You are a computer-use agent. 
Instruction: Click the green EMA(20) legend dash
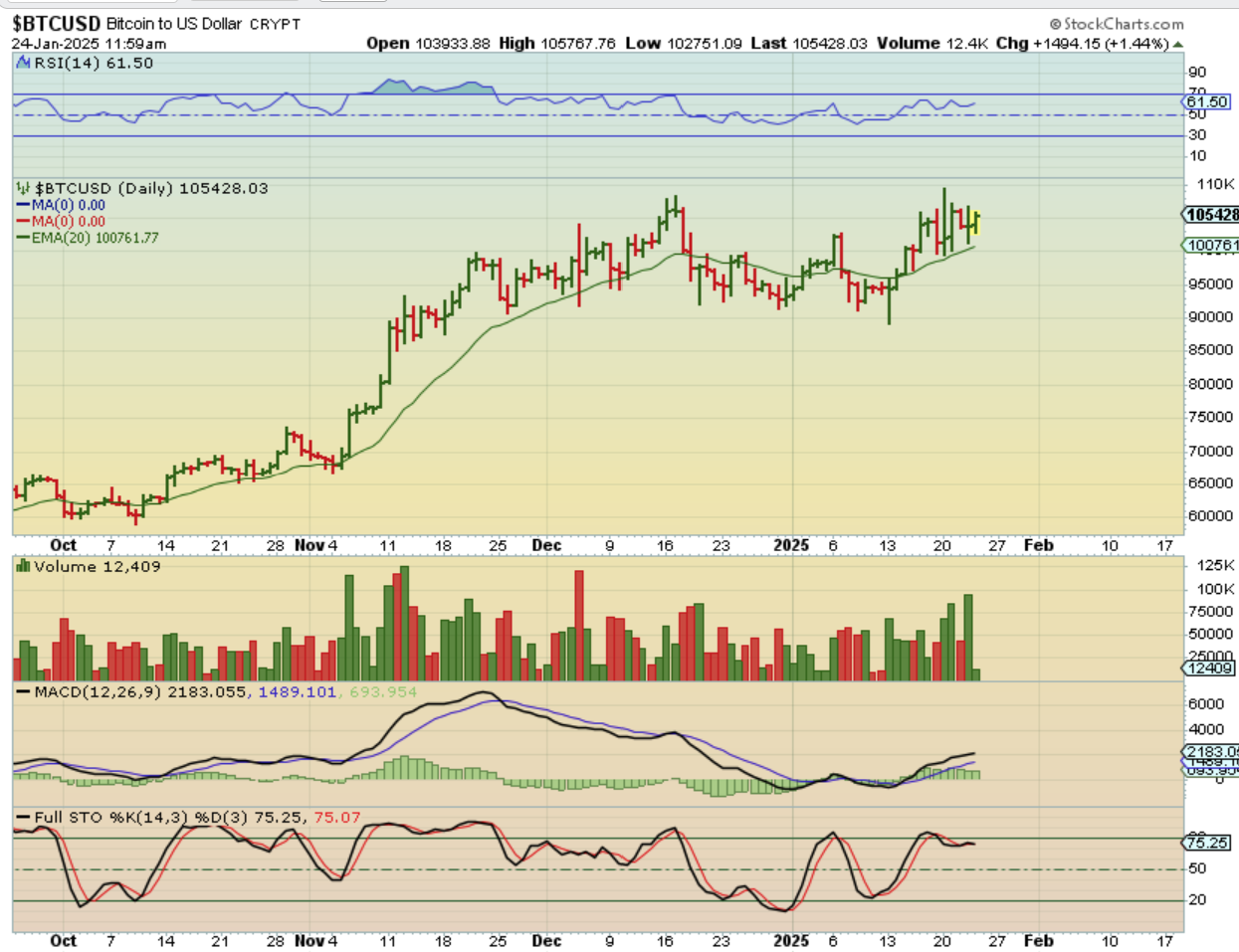click(x=23, y=238)
